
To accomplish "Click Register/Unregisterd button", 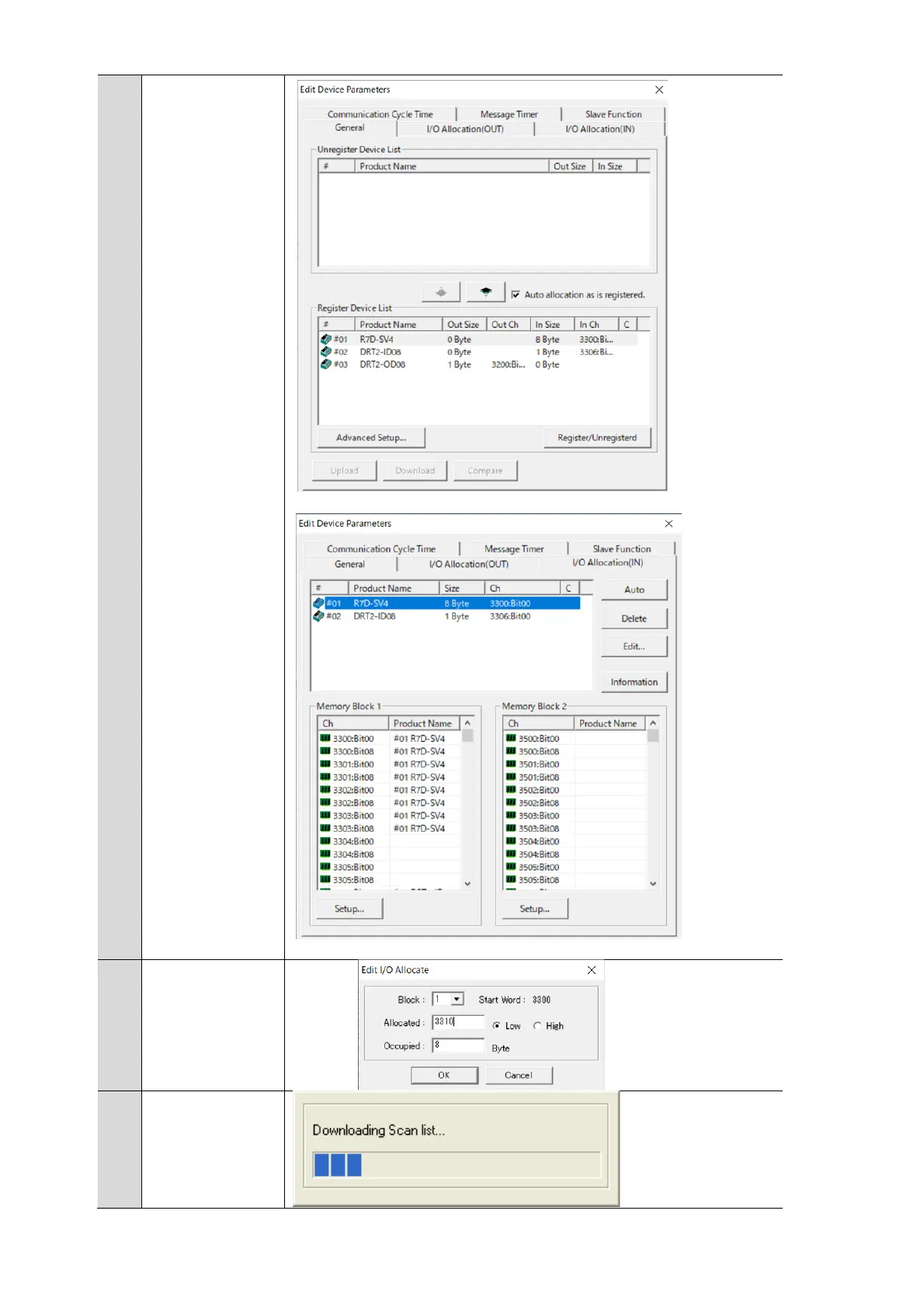I will tap(597, 438).
